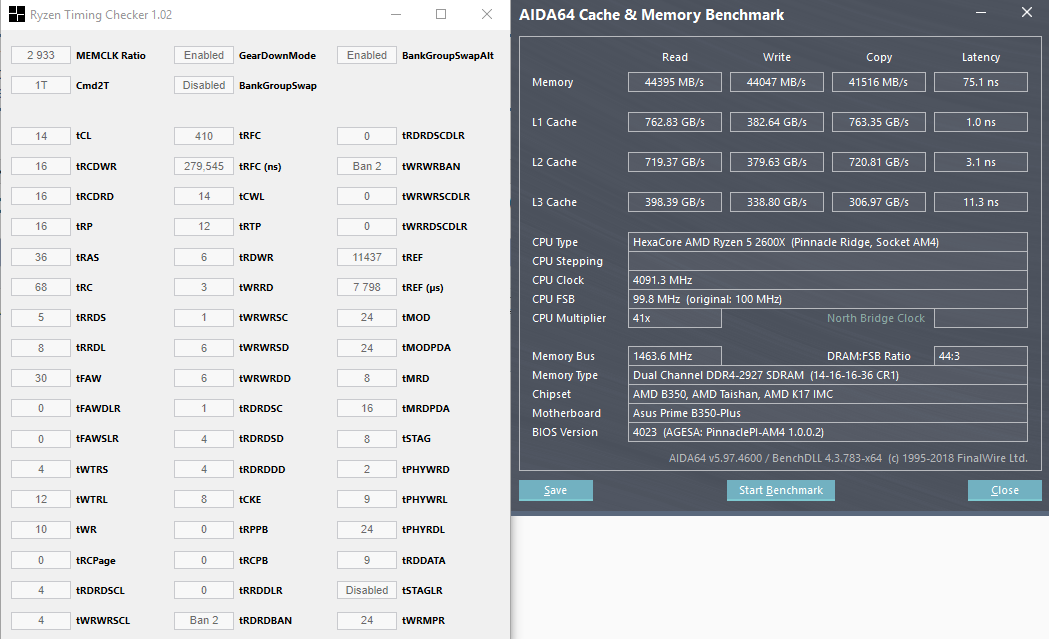Click L3 Cache Copy 306.97 GB/s
The image size is (1049, 639).
click(878, 202)
